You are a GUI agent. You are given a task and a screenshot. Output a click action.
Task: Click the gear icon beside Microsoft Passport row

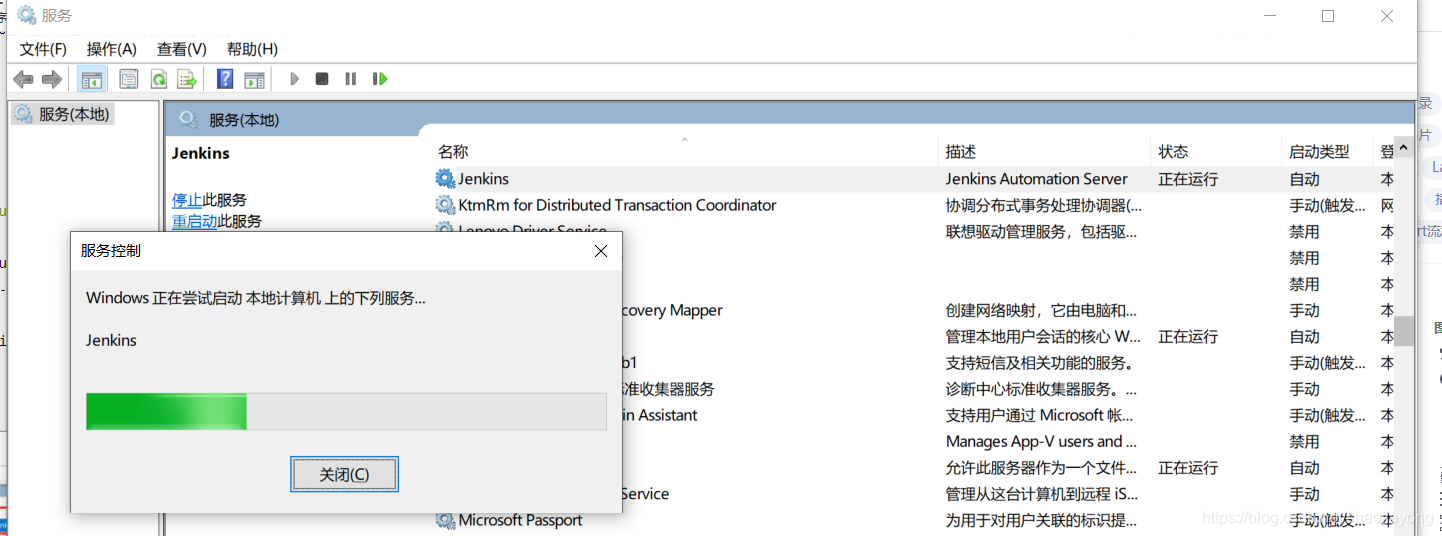pyautogui.click(x=445, y=520)
